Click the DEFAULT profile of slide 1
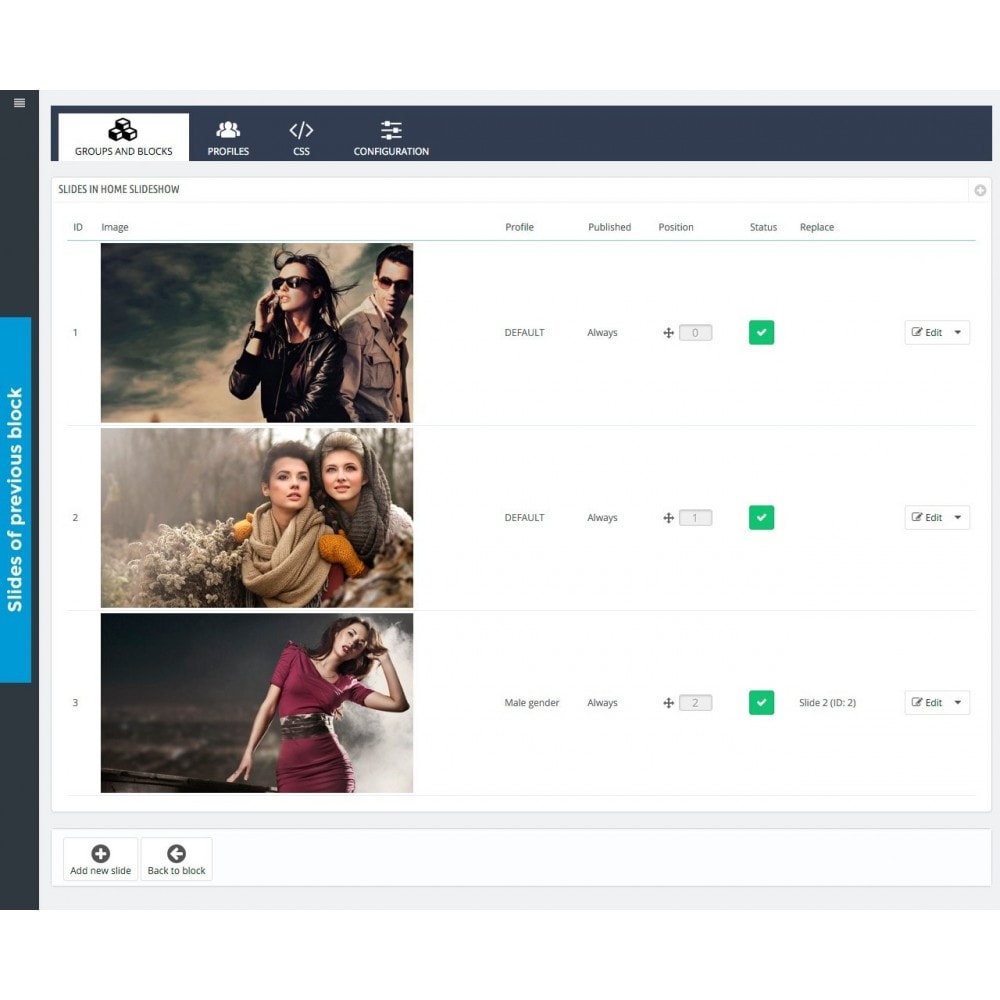The image size is (1000, 1000). click(524, 332)
